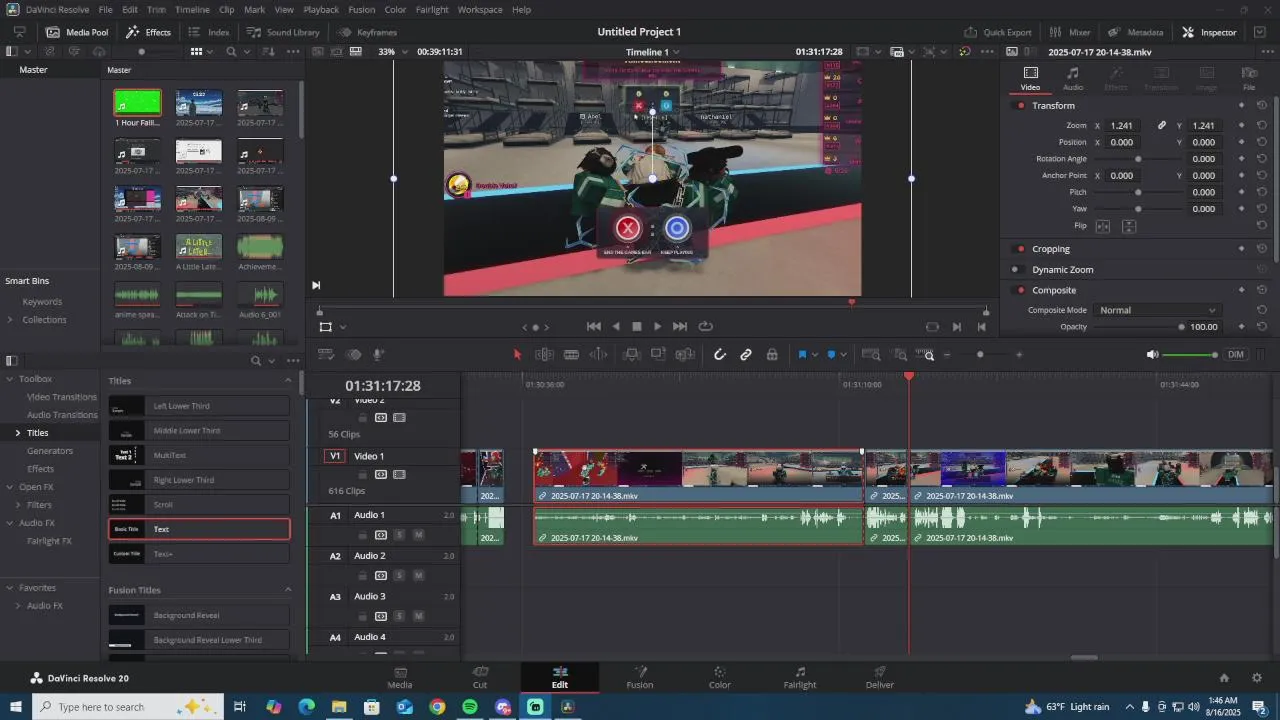Expand the Open FX tree item

point(9,487)
